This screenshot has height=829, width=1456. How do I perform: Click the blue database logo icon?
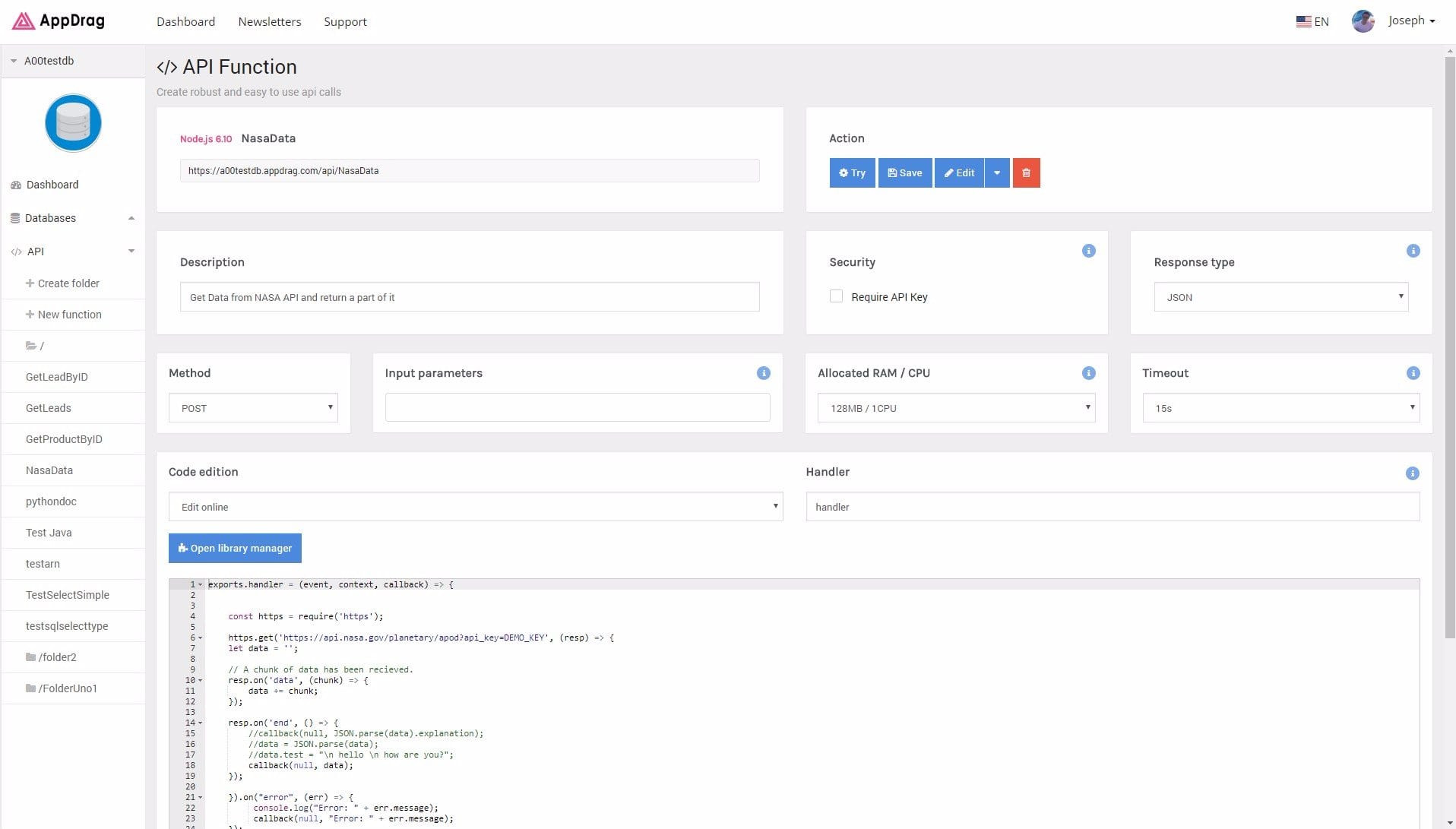pos(73,123)
